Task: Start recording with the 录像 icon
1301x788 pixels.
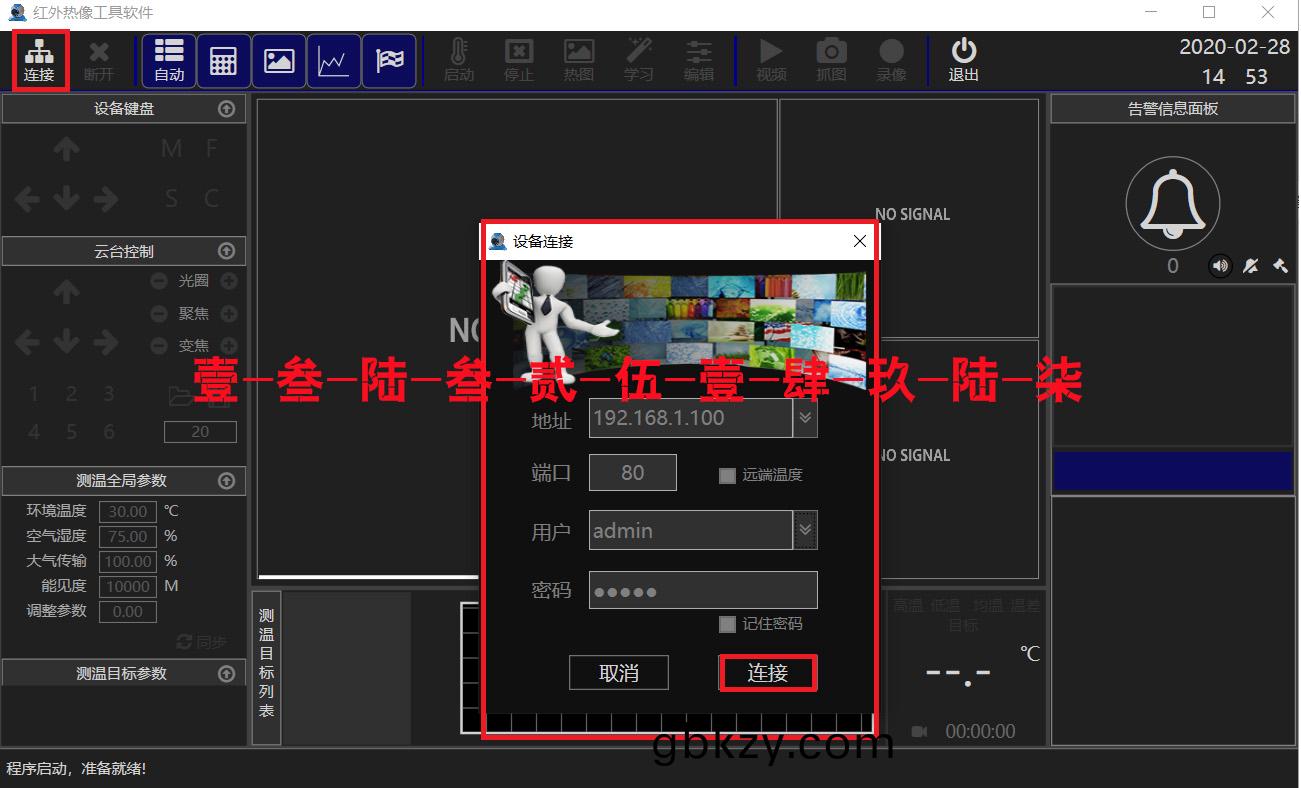Action: coord(892,60)
